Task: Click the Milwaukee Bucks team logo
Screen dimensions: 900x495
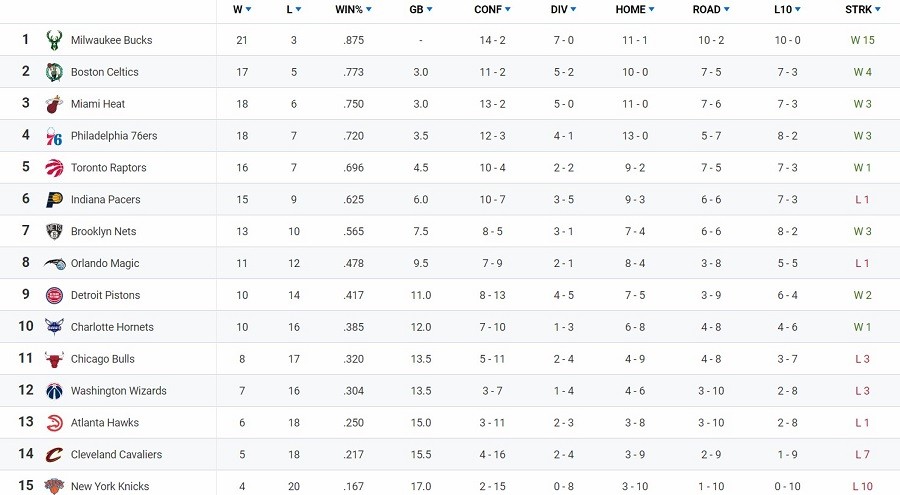Action: coord(54,40)
